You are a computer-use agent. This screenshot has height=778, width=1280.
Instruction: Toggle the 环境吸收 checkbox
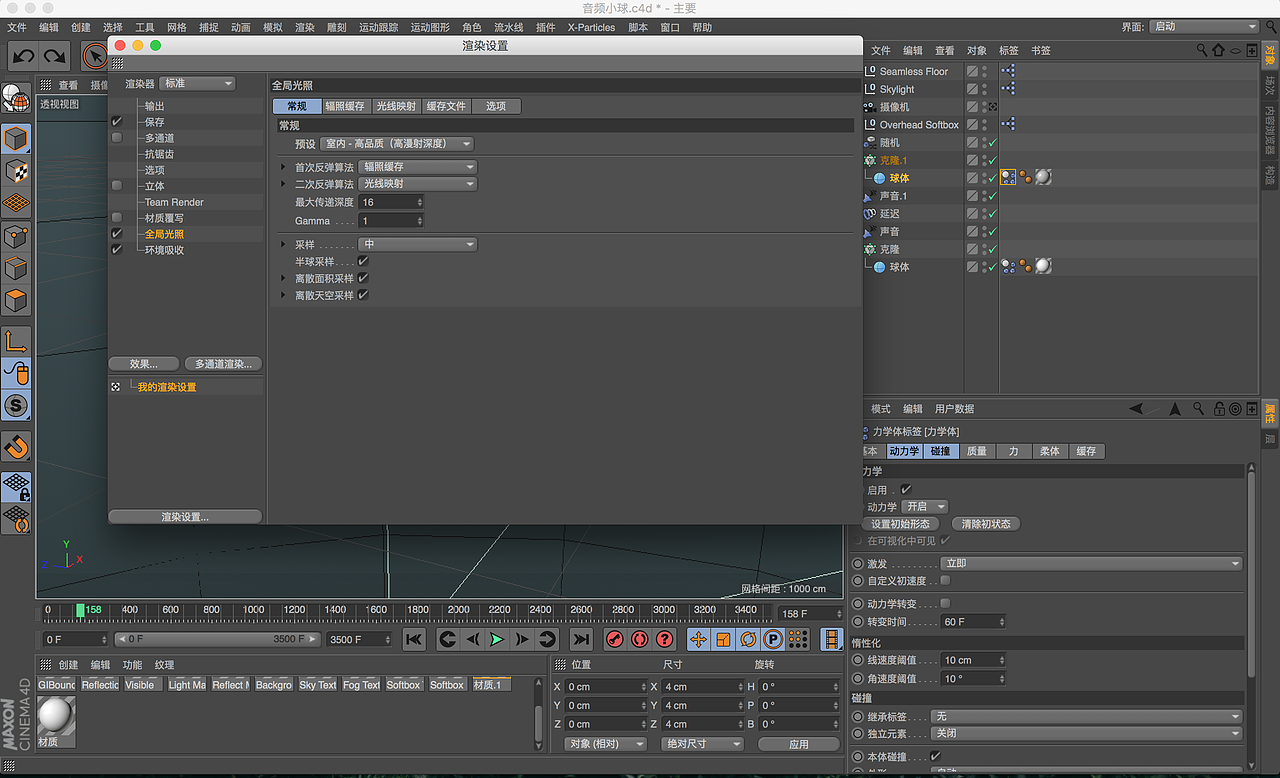click(117, 250)
